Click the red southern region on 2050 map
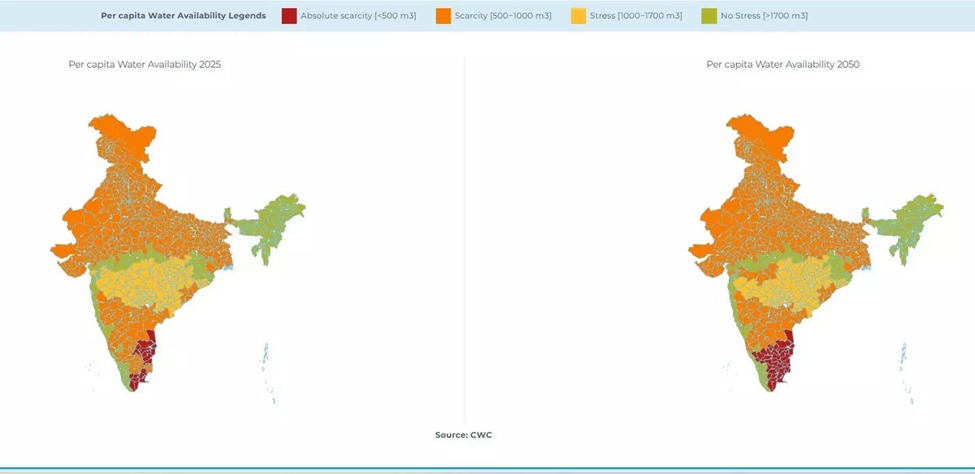Image resolution: width=975 pixels, height=474 pixels. tap(775, 357)
